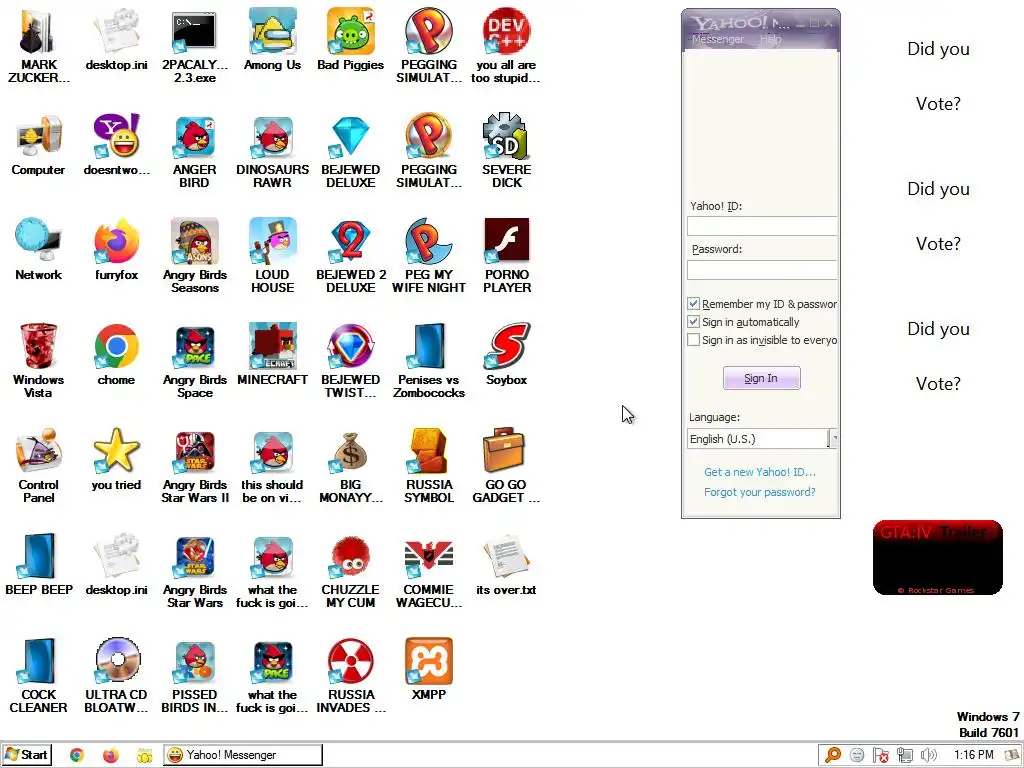The height and width of the screenshot is (768, 1024).
Task: Select the Bad Piggies desktop shortcut
Action: coord(351,39)
